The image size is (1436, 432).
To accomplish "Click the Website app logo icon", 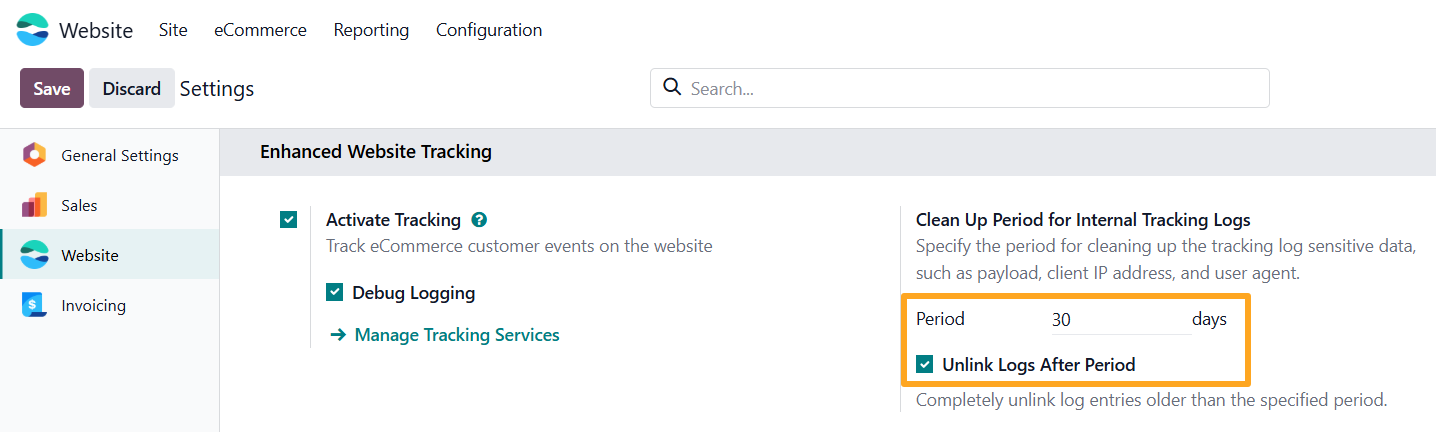I will 33,30.
